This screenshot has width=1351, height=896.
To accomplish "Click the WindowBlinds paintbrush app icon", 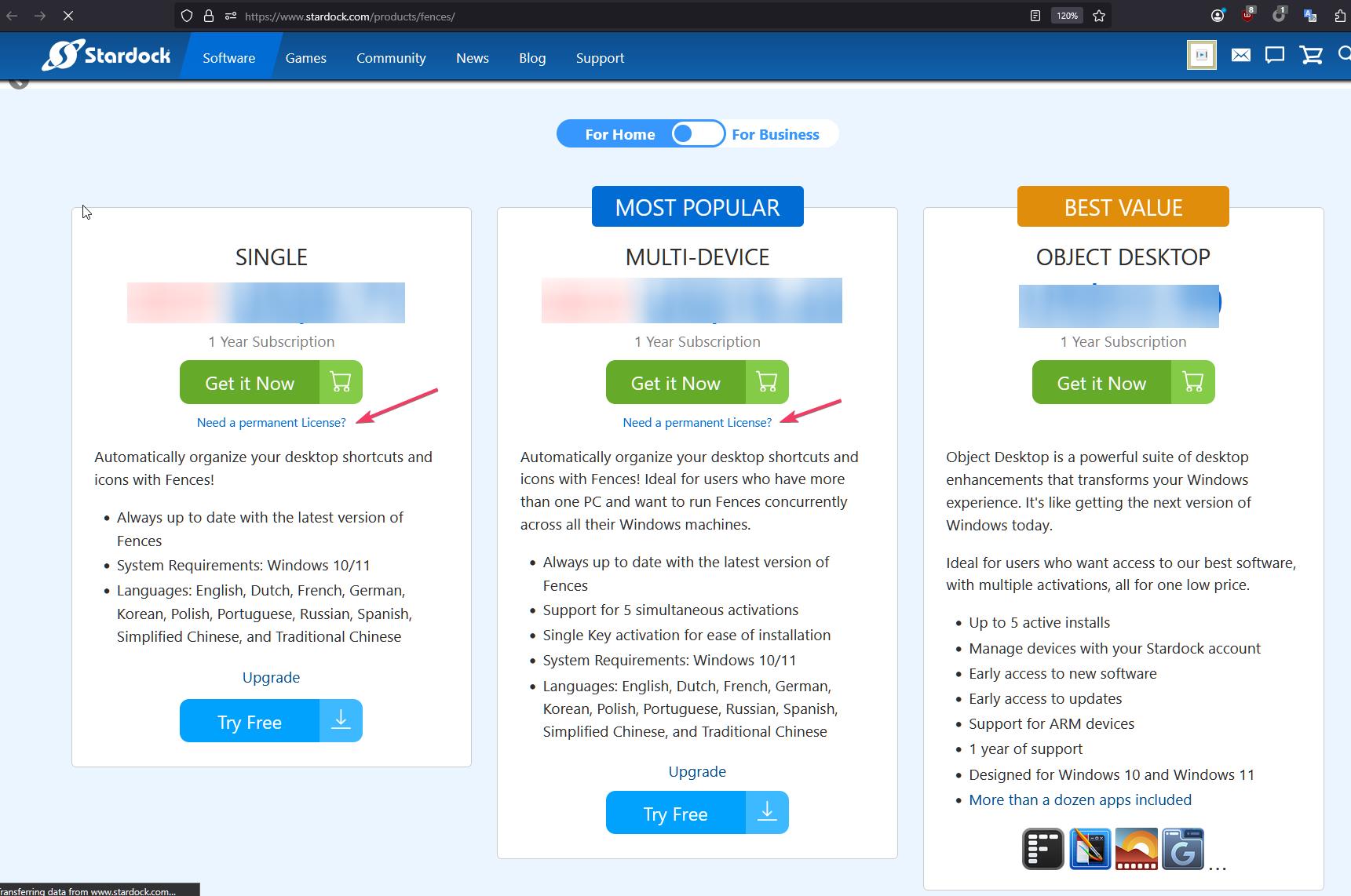I will pos(1090,849).
